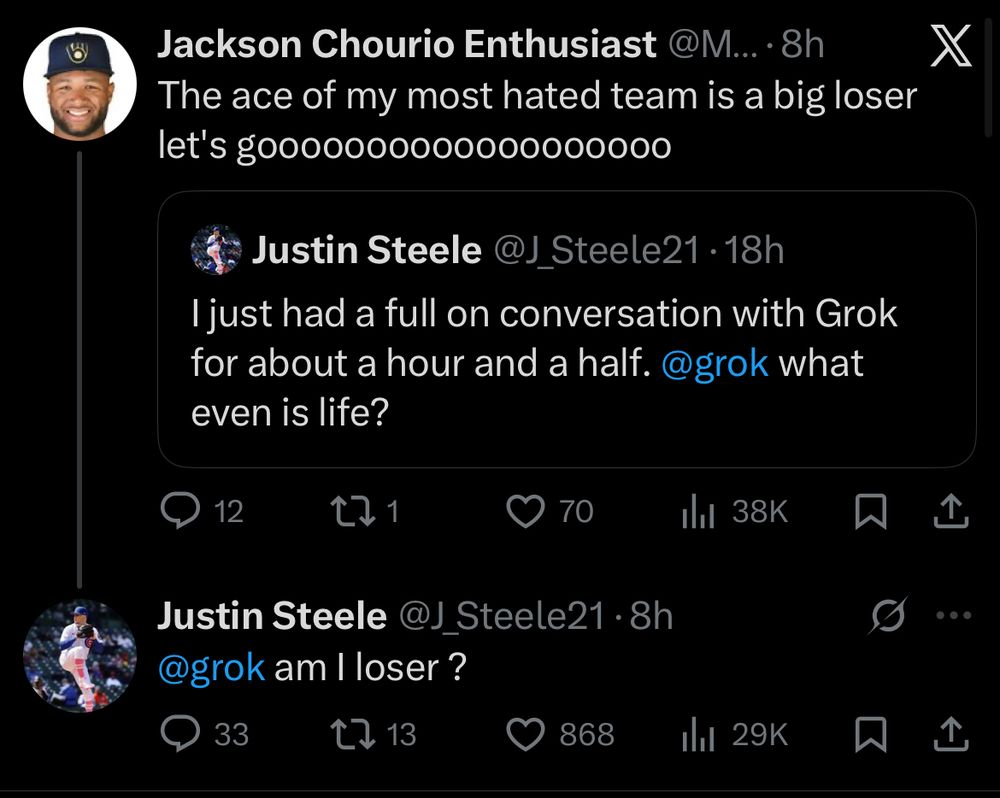The width and height of the screenshot is (1000, 798).
Task: Open the Jackson Chourio Enthusiast profile picture
Action: pos(79,83)
